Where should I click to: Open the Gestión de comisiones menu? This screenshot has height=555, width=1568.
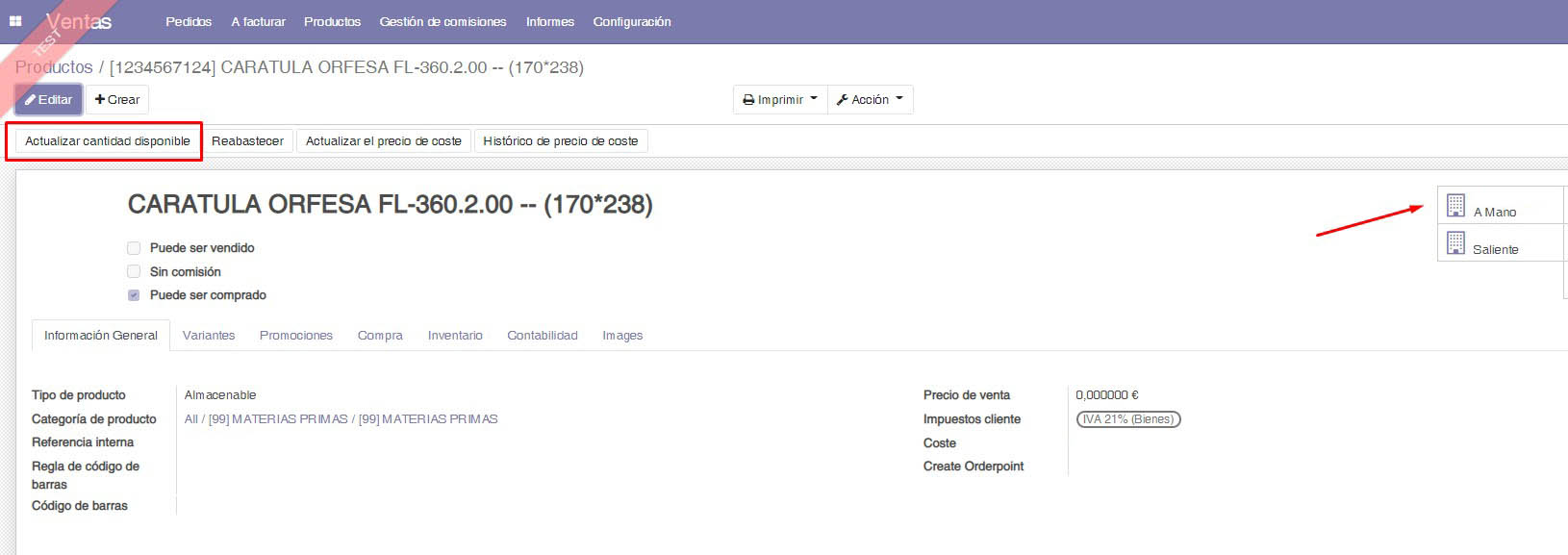tap(443, 21)
